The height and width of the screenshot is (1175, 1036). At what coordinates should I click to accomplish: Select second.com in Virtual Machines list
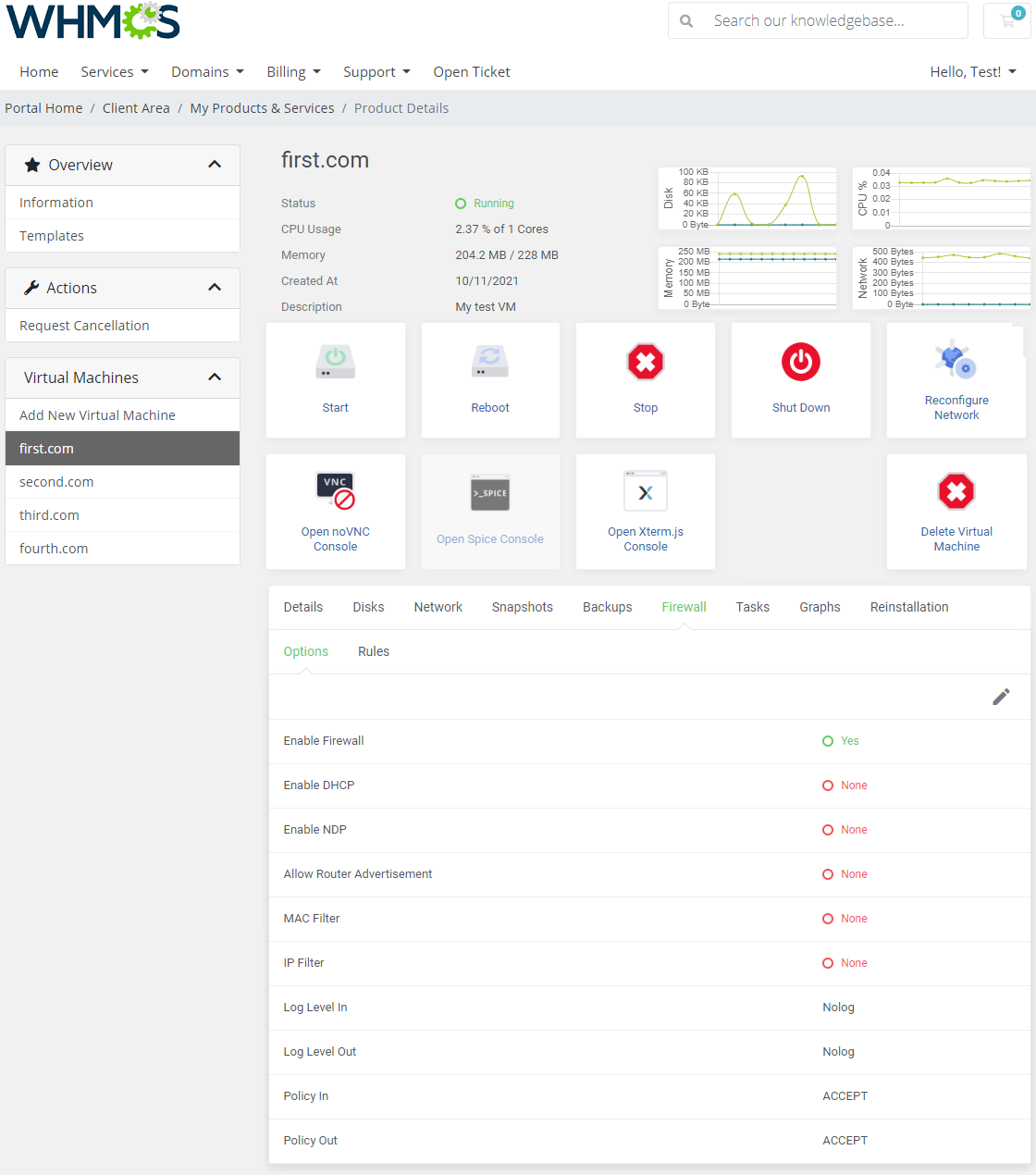click(x=122, y=482)
